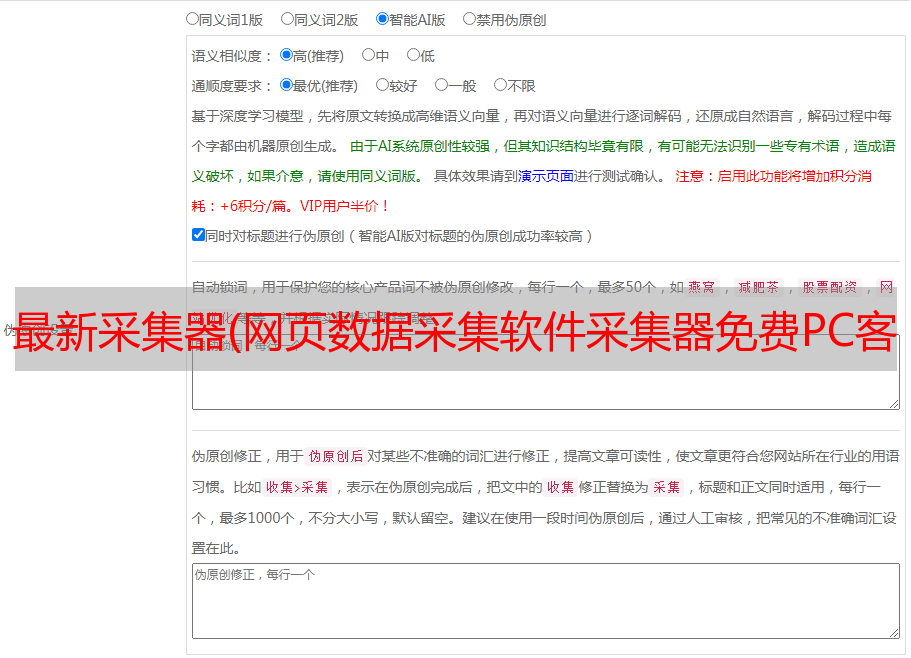Viewport: 911px width, 658px height.
Task: Set 语义相似度 to 低
Action: click(413, 55)
